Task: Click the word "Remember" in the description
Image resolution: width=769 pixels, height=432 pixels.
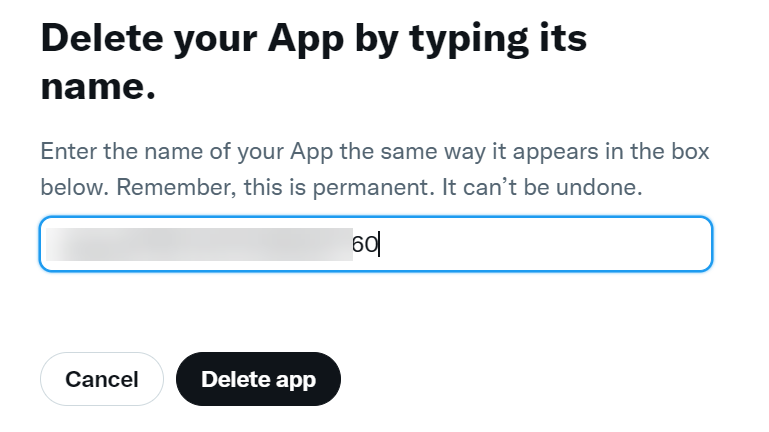Action: point(185,187)
